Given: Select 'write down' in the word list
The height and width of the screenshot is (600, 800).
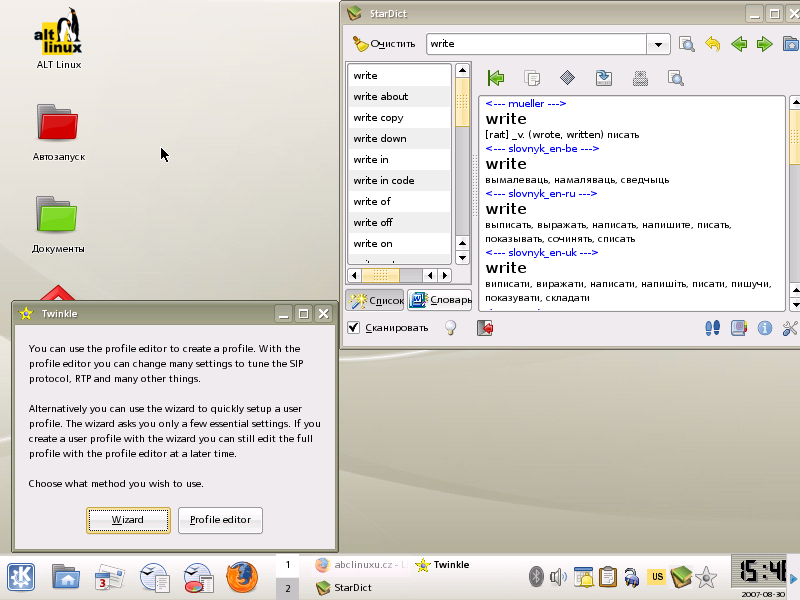Looking at the screenshot, I should [x=399, y=138].
